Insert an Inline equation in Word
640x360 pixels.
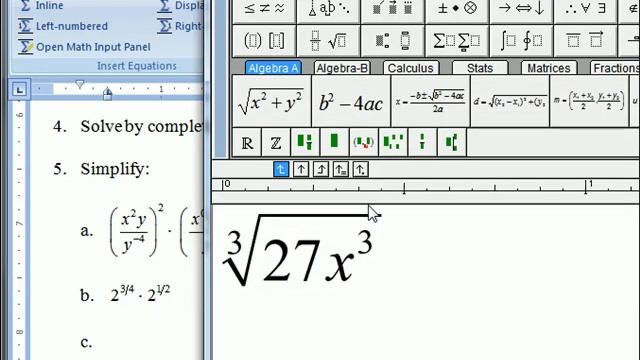pyautogui.click(x=41, y=6)
